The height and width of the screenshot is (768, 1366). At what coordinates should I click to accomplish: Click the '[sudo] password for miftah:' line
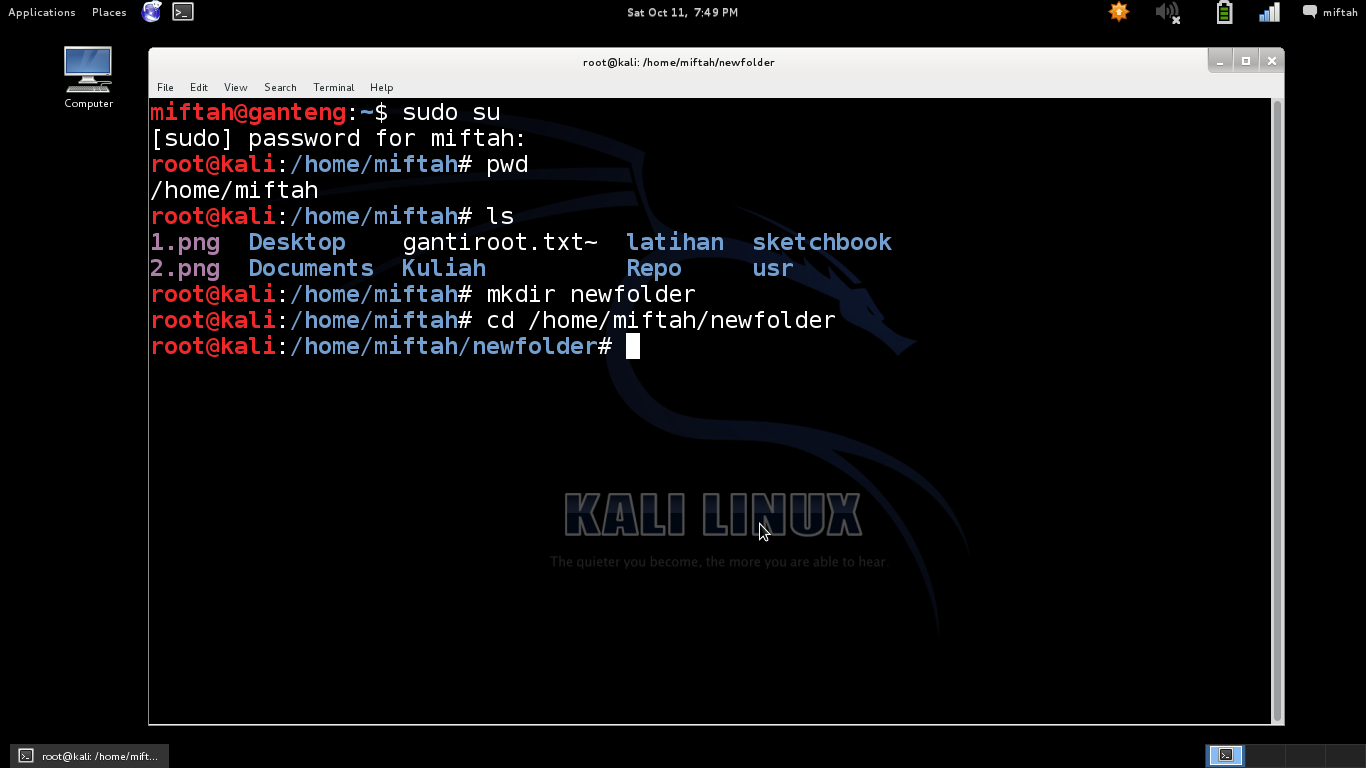point(338,138)
